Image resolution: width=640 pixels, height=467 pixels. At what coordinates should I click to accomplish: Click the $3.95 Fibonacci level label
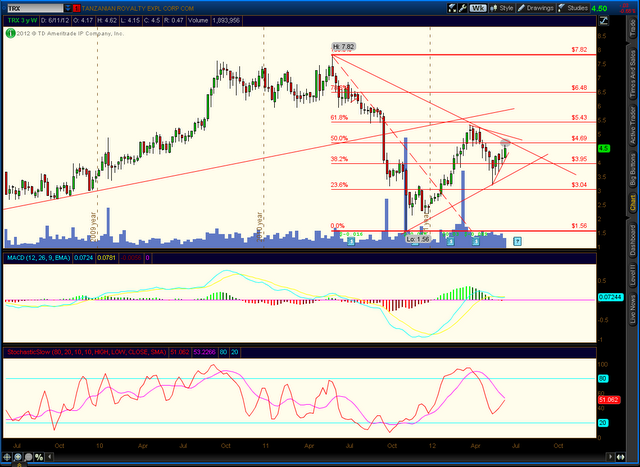[579, 159]
